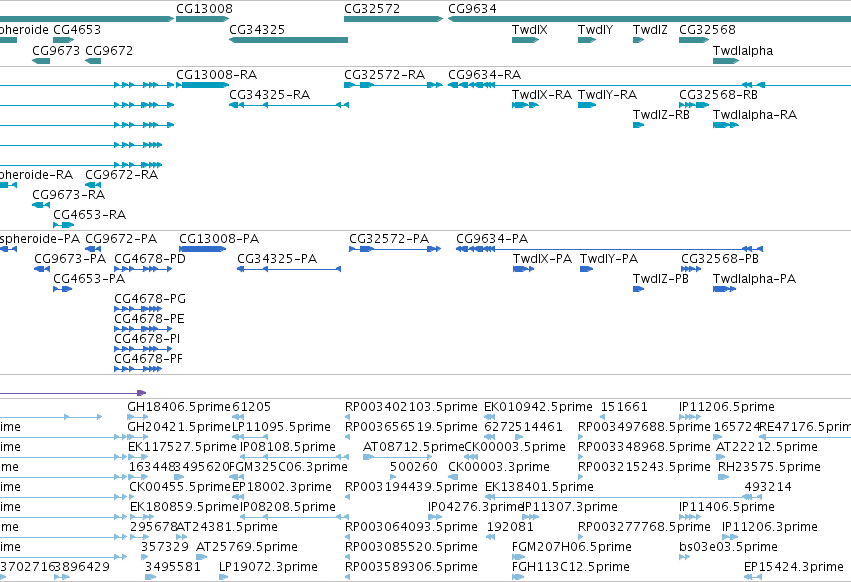Select protein CG4653-PA

62,289
